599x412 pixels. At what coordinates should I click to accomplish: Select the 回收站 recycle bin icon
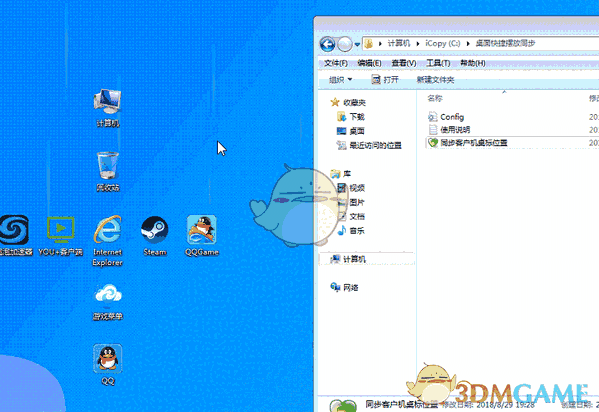(x=107, y=171)
